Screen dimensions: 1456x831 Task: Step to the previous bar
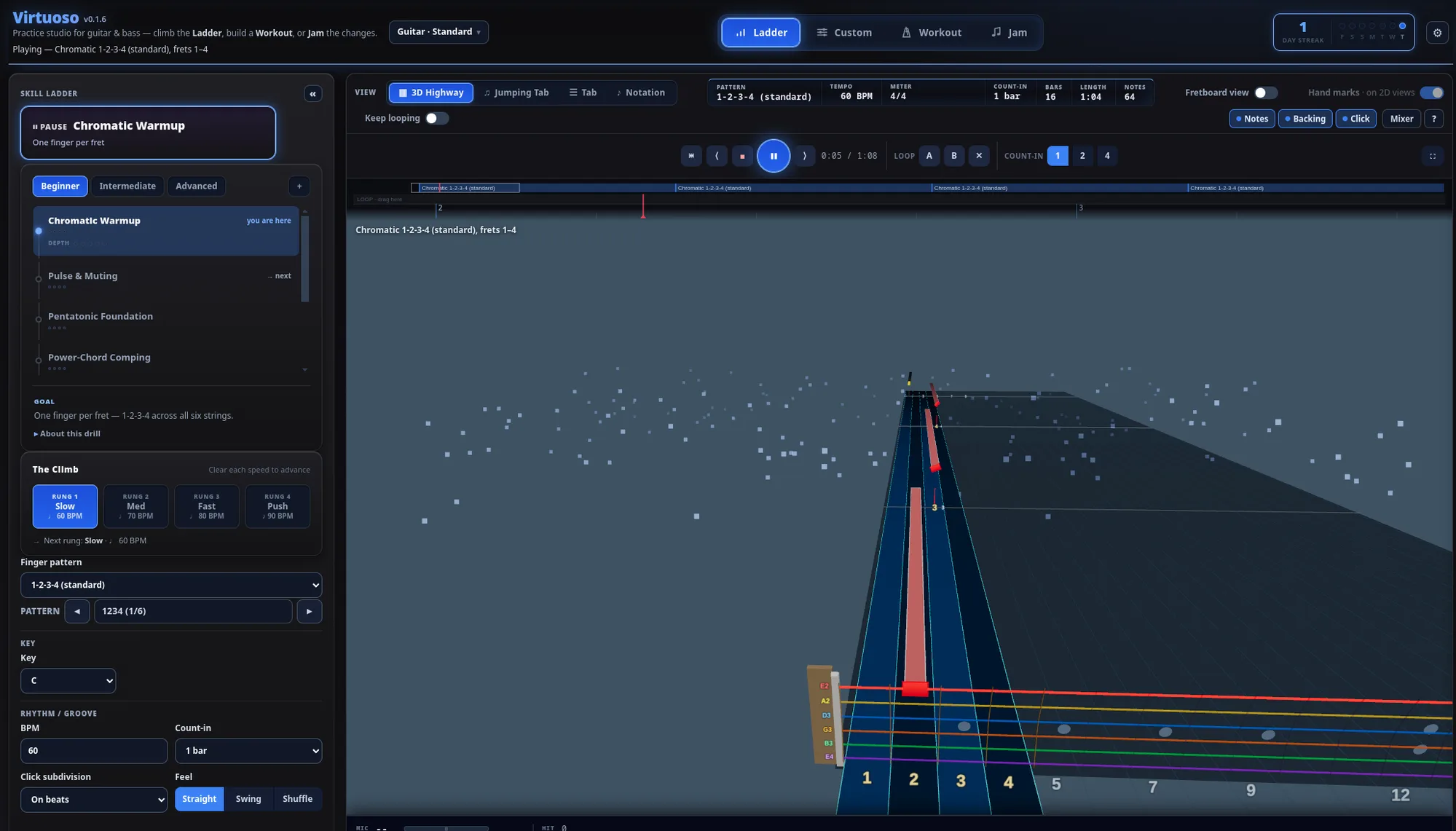click(717, 156)
